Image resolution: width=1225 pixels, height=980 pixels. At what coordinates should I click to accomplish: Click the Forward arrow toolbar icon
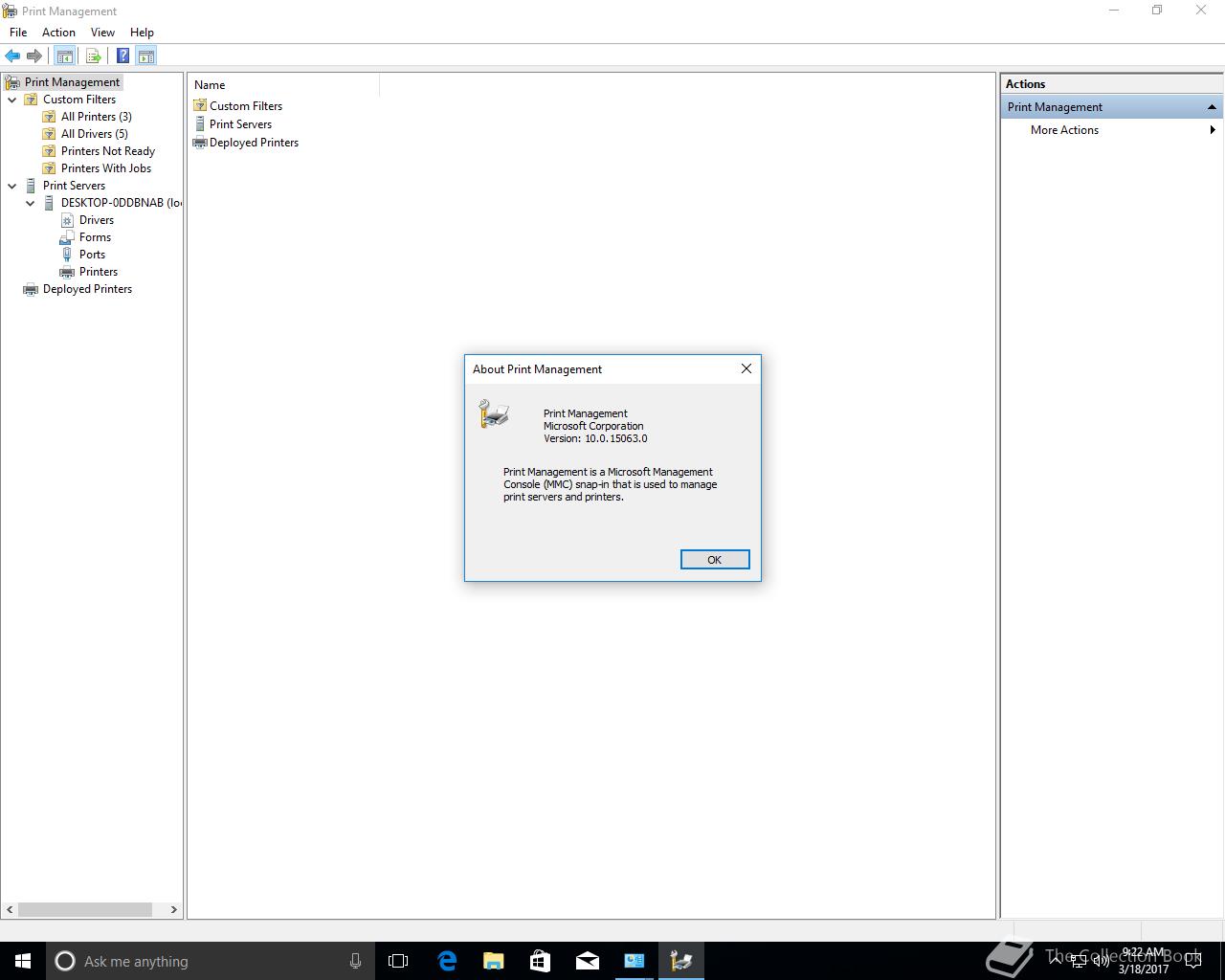click(x=34, y=56)
